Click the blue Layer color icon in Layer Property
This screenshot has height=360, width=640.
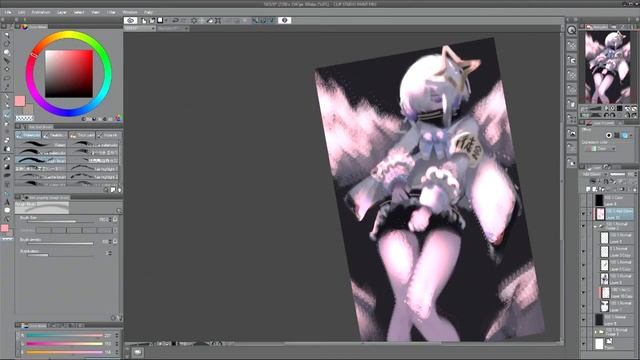pos(625,135)
